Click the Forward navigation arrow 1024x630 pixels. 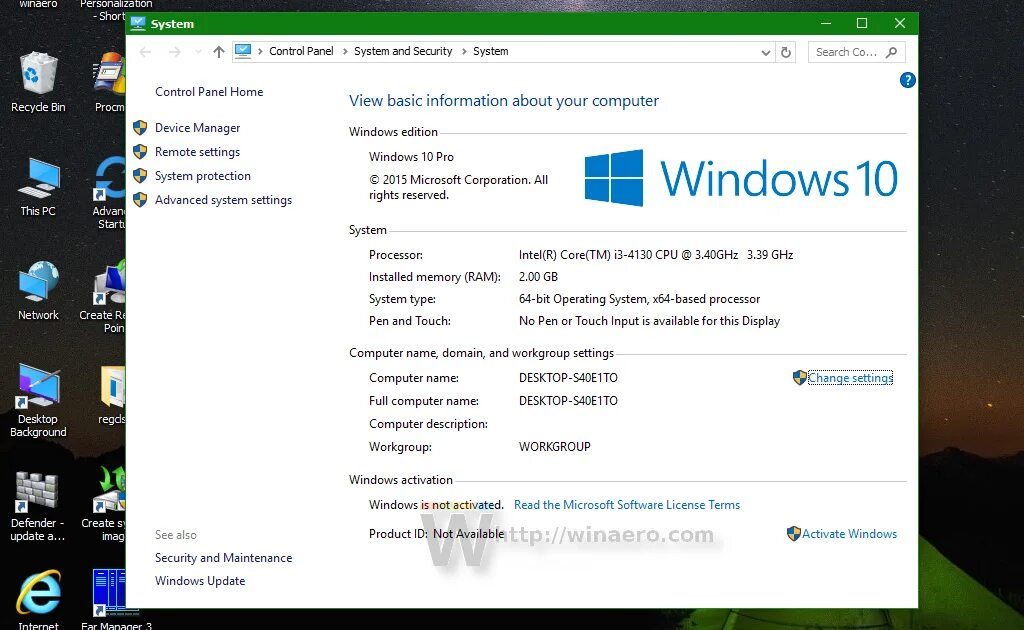(x=174, y=52)
